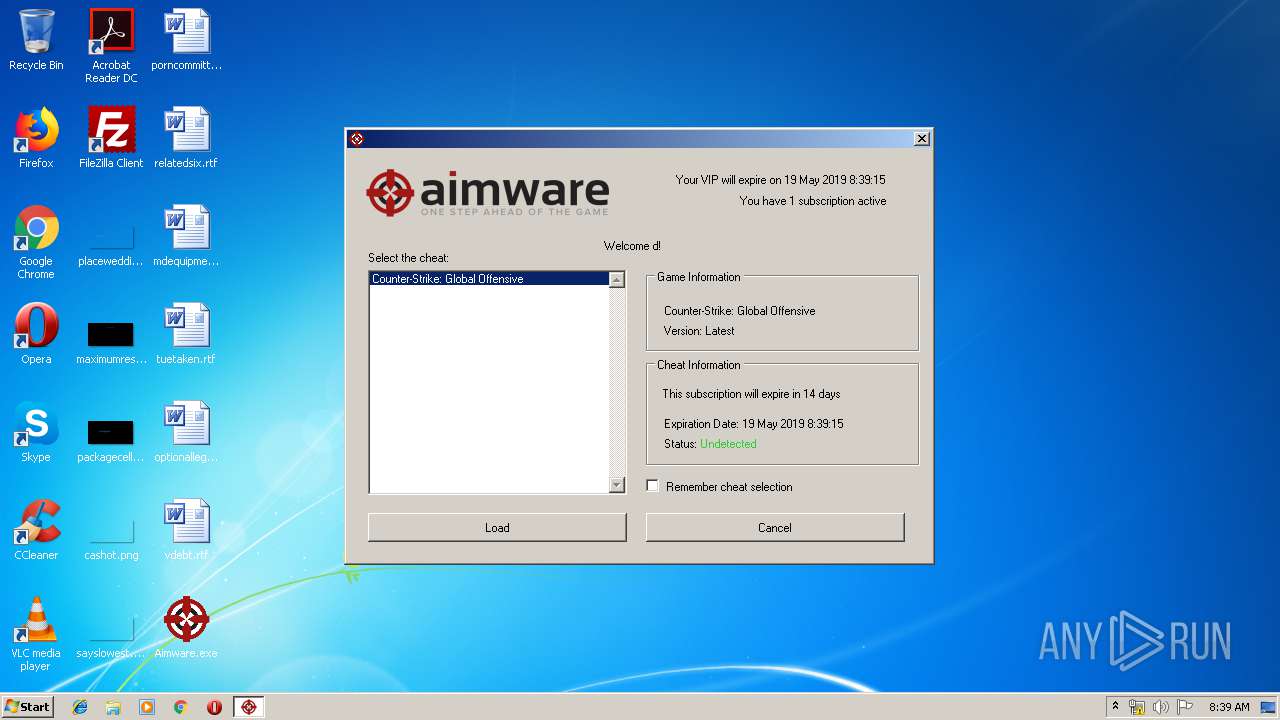
Task: Select the packagecell... file icon
Action: pos(111,439)
